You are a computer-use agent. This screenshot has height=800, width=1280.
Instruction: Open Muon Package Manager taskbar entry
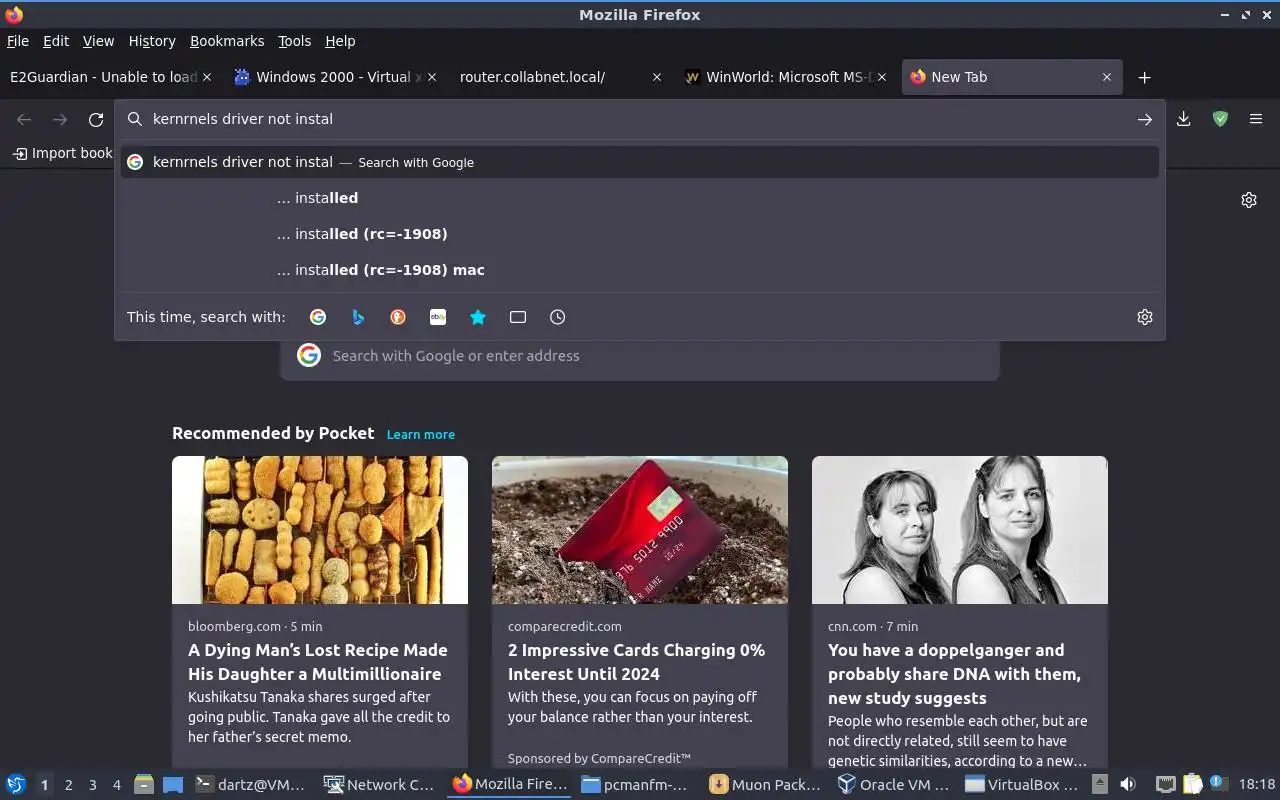click(765, 785)
